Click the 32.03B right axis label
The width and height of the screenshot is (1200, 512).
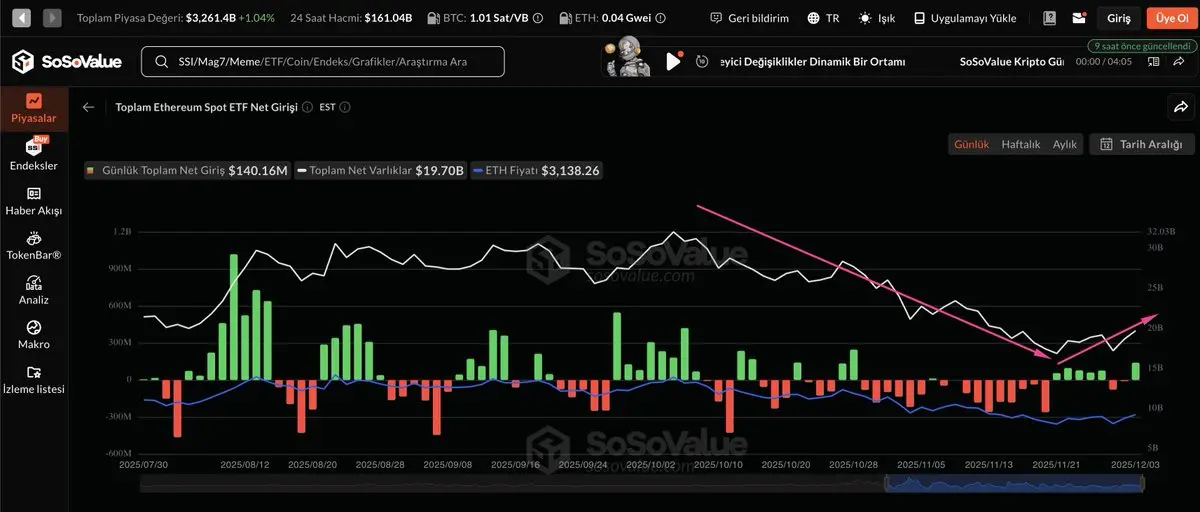pos(1161,231)
